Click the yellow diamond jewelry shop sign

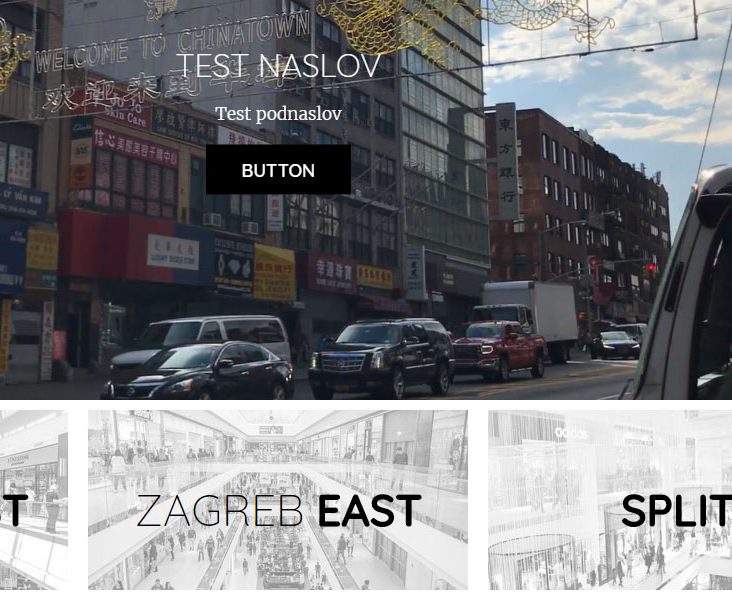click(x=274, y=273)
